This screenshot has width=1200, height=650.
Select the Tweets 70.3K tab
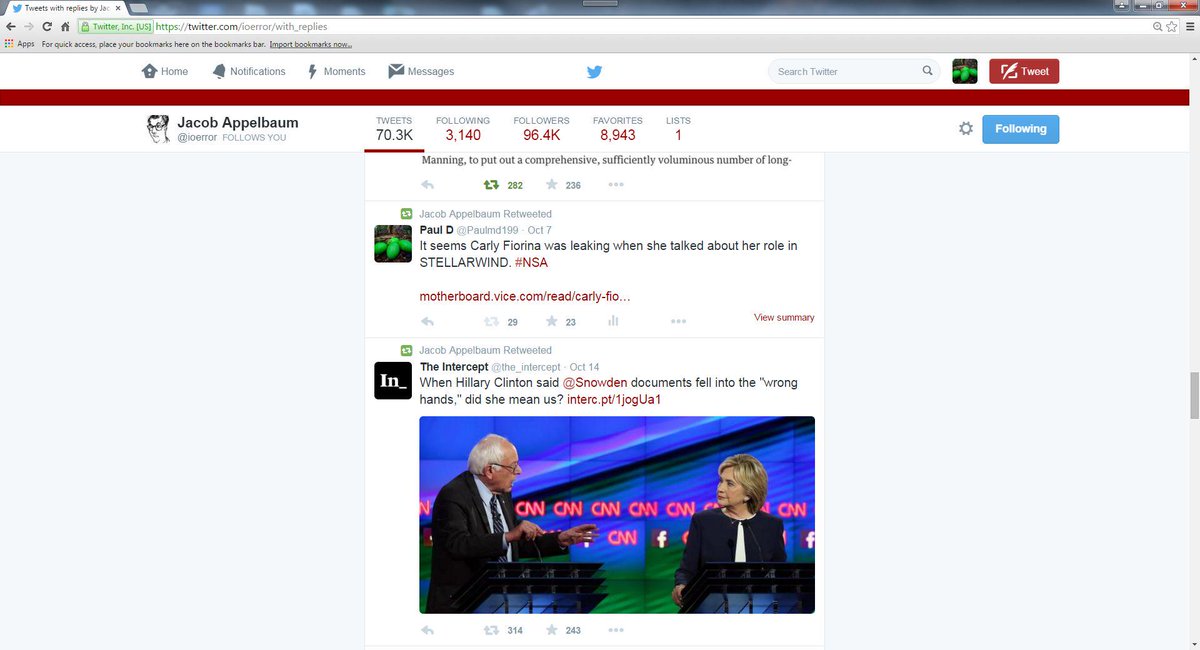394,129
